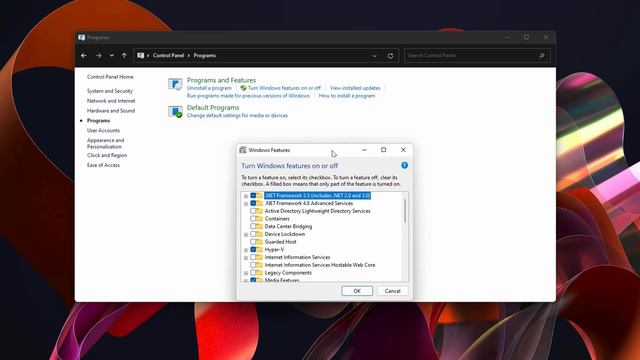640x360 pixels.
Task: Click the Programs and Features icon
Action: pos(176,84)
